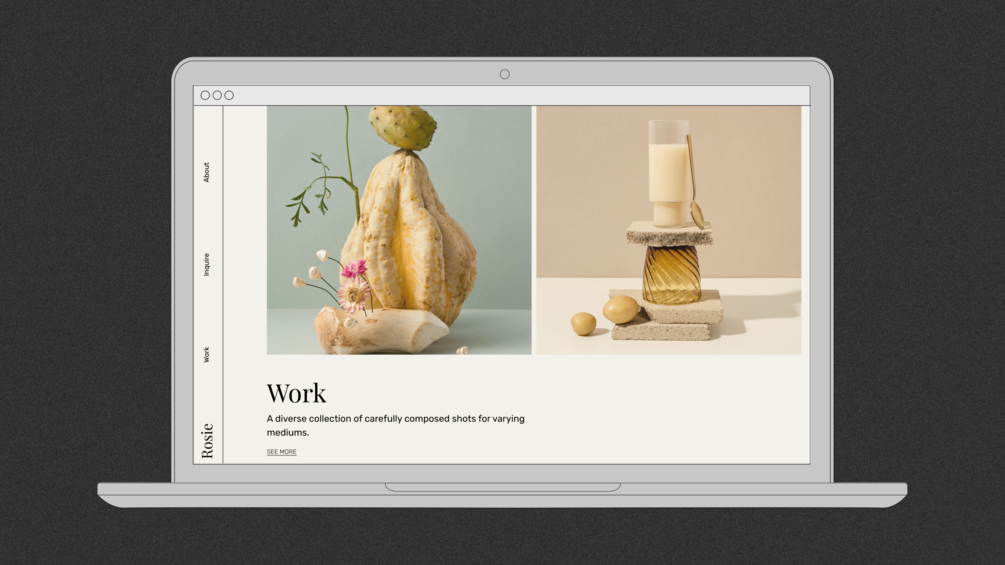This screenshot has width=1005, height=565.
Task: Click the SEE MORE link
Action: (281, 452)
